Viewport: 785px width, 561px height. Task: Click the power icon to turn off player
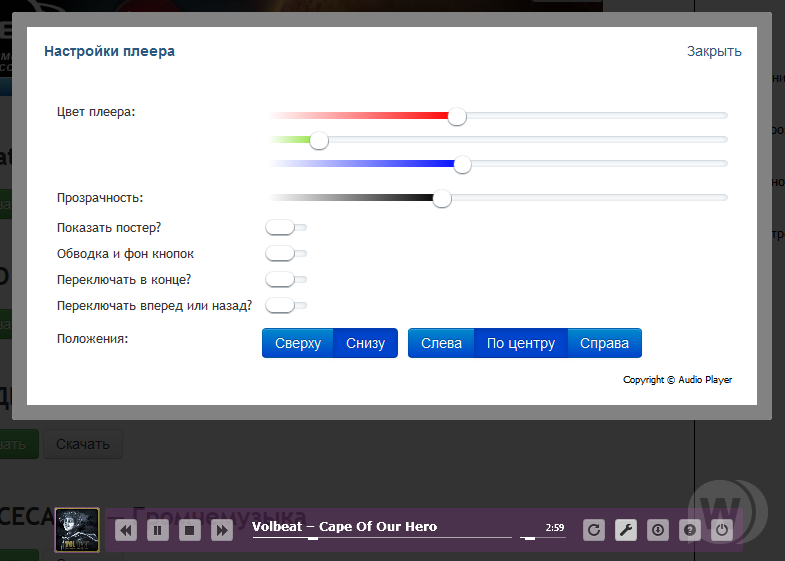tap(722, 530)
